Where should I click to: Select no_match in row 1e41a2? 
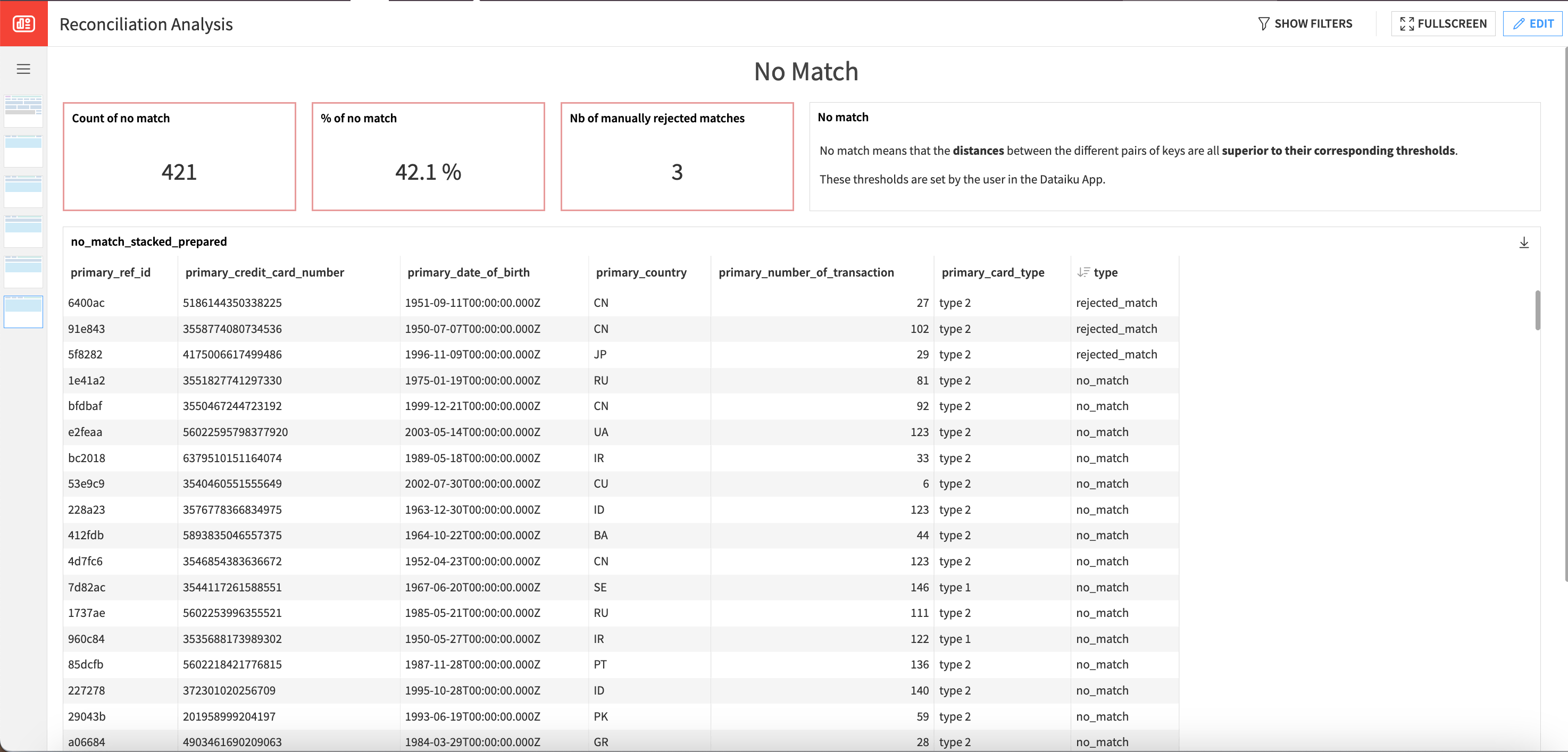pyautogui.click(x=1102, y=380)
